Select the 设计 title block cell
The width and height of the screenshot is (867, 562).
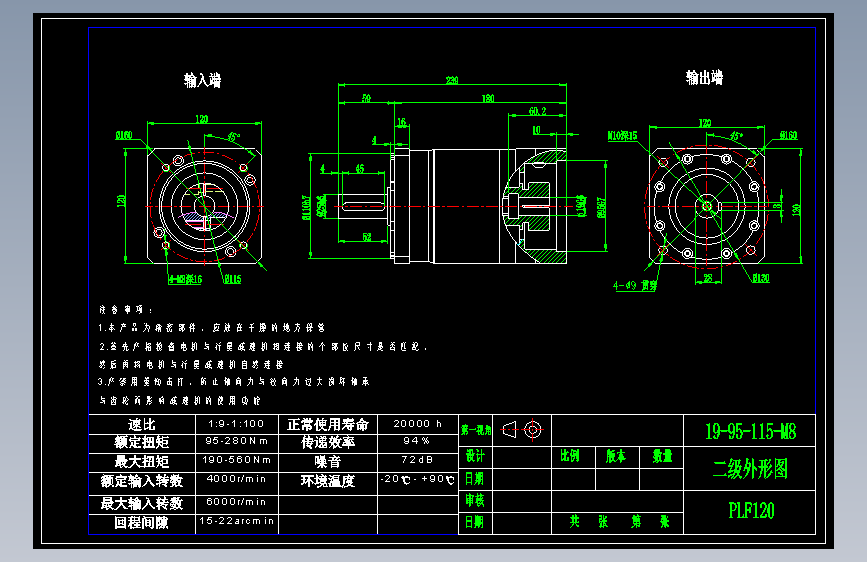[475, 456]
